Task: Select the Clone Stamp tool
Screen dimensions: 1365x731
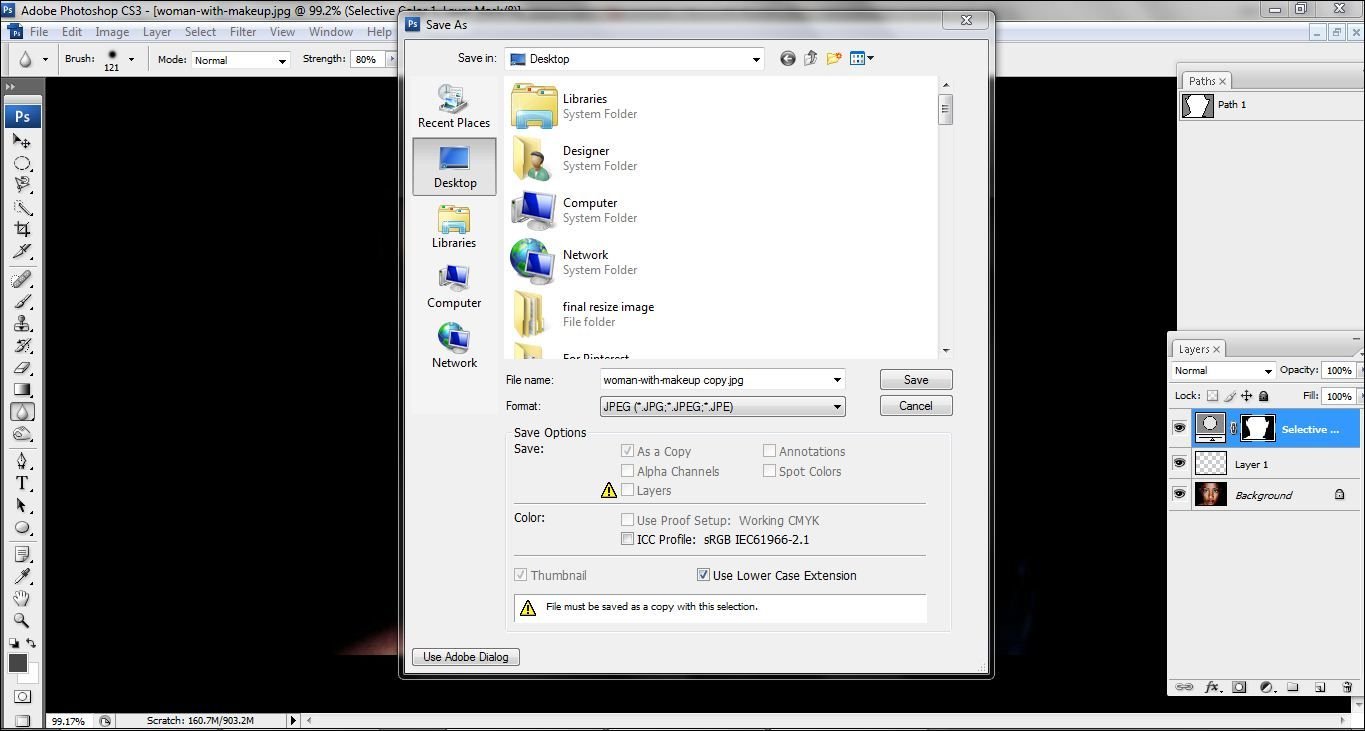Action: click(22, 323)
